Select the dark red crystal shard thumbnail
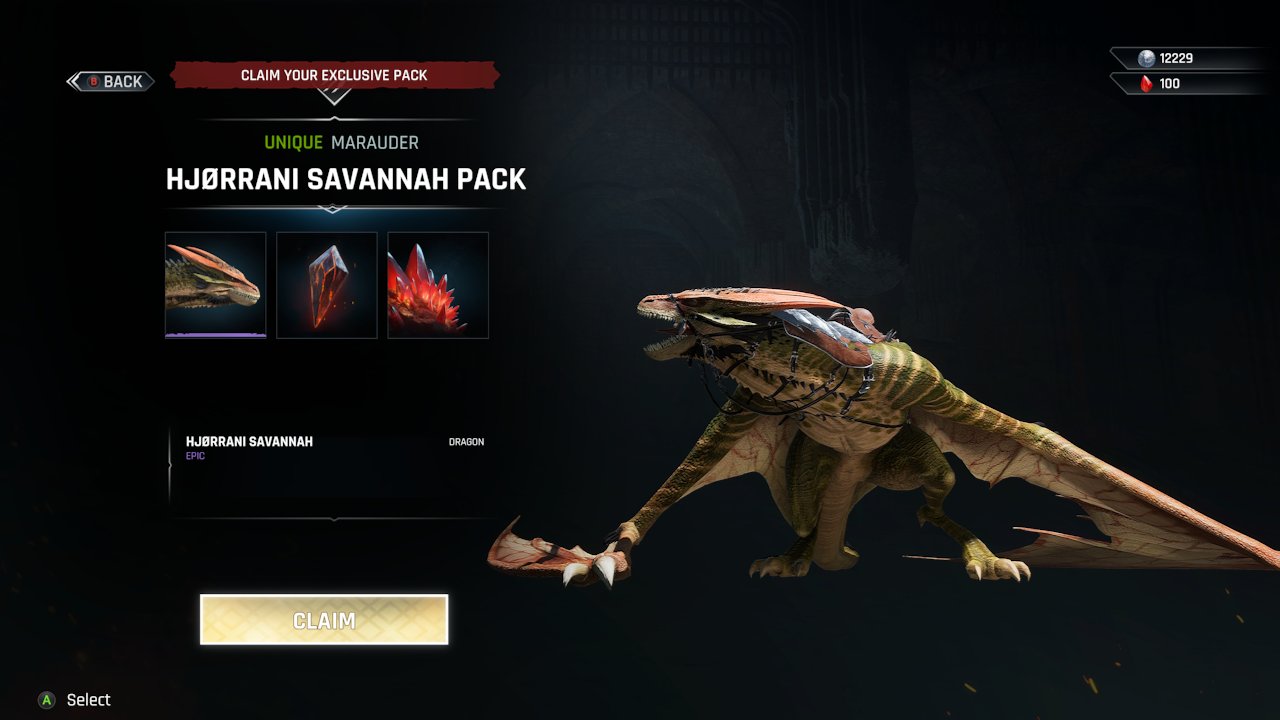 click(327, 285)
